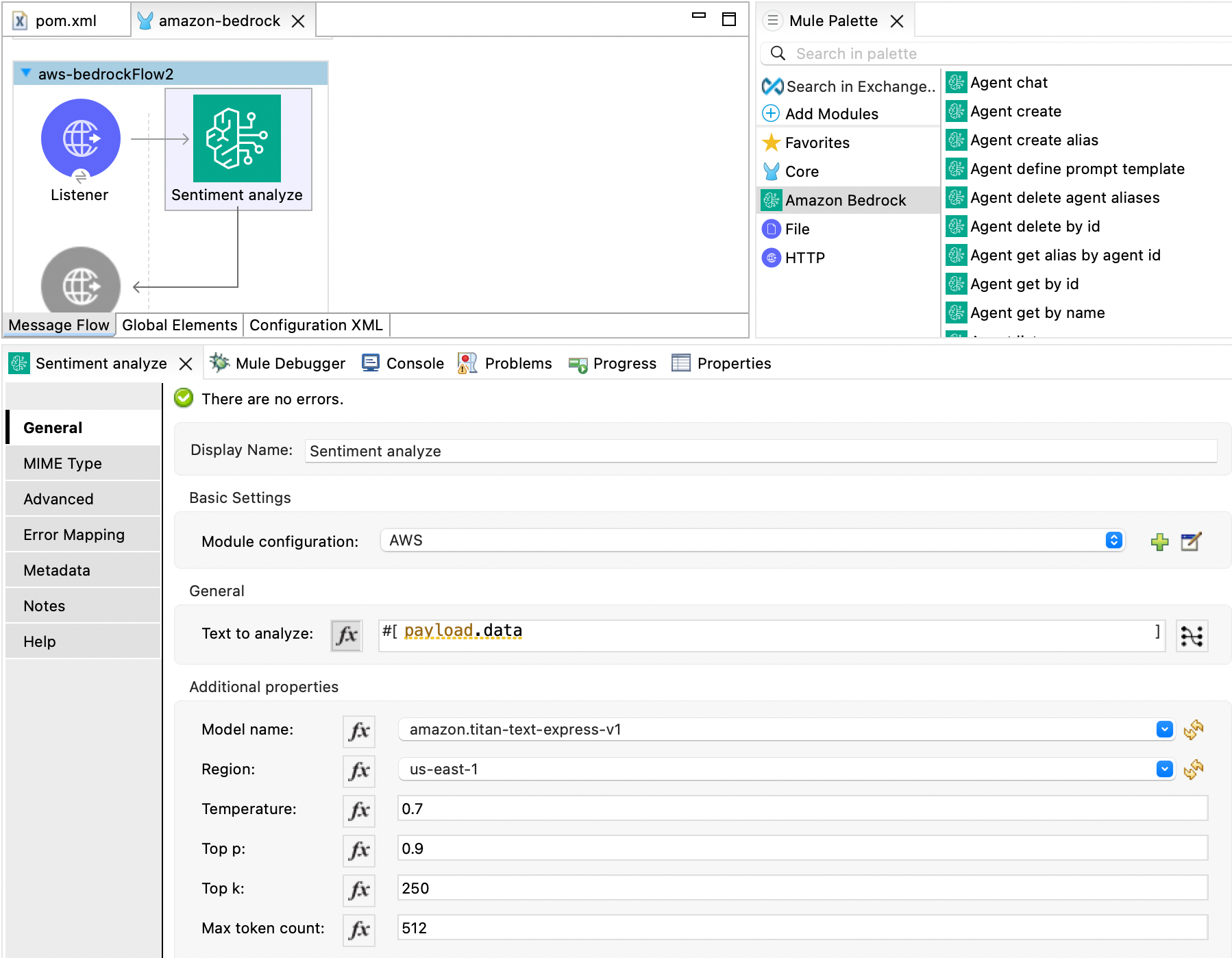
Task: Refresh Region values
Action: [x=1193, y=770]
